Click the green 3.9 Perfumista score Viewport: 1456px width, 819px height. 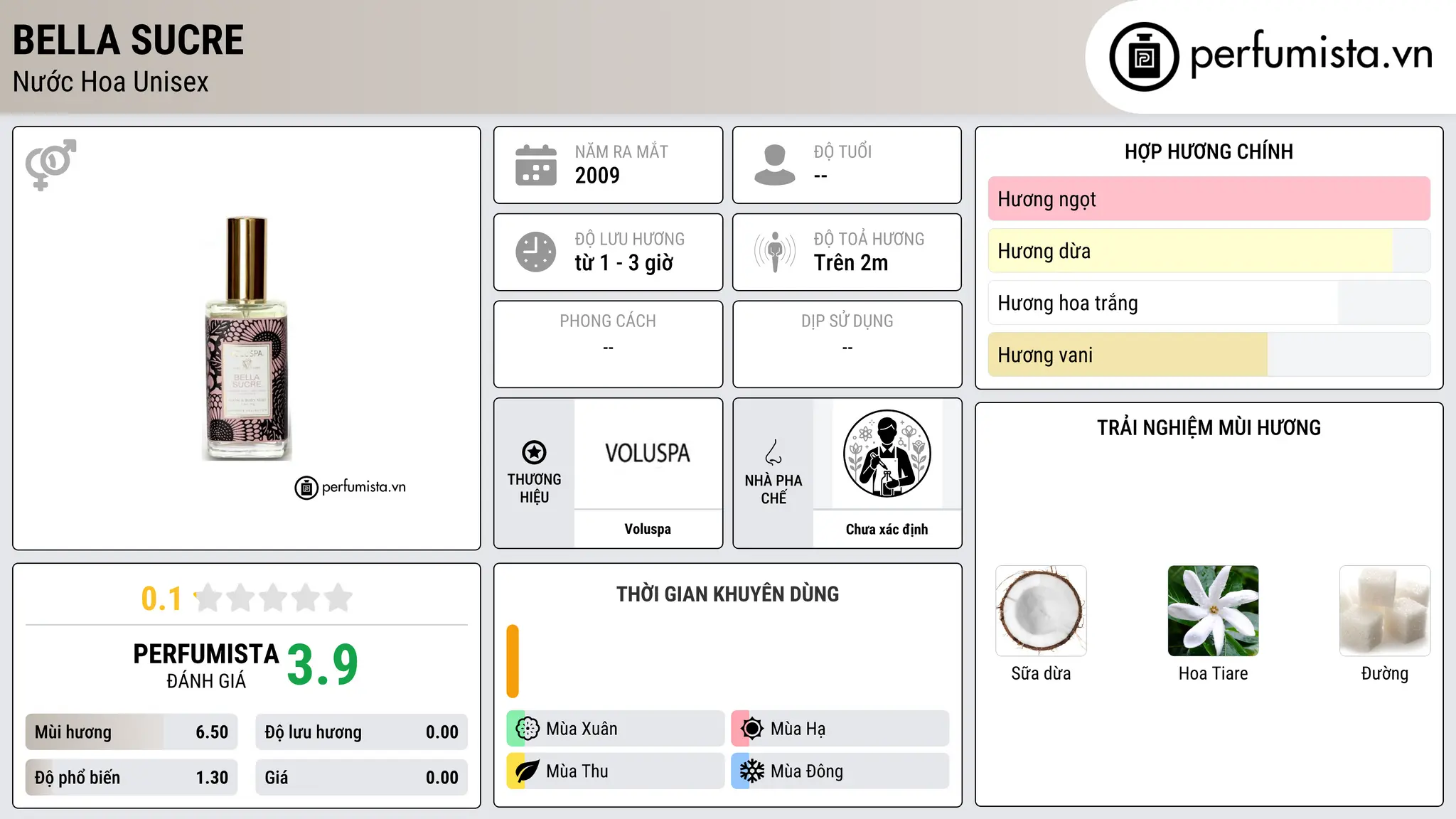[323, 665]
